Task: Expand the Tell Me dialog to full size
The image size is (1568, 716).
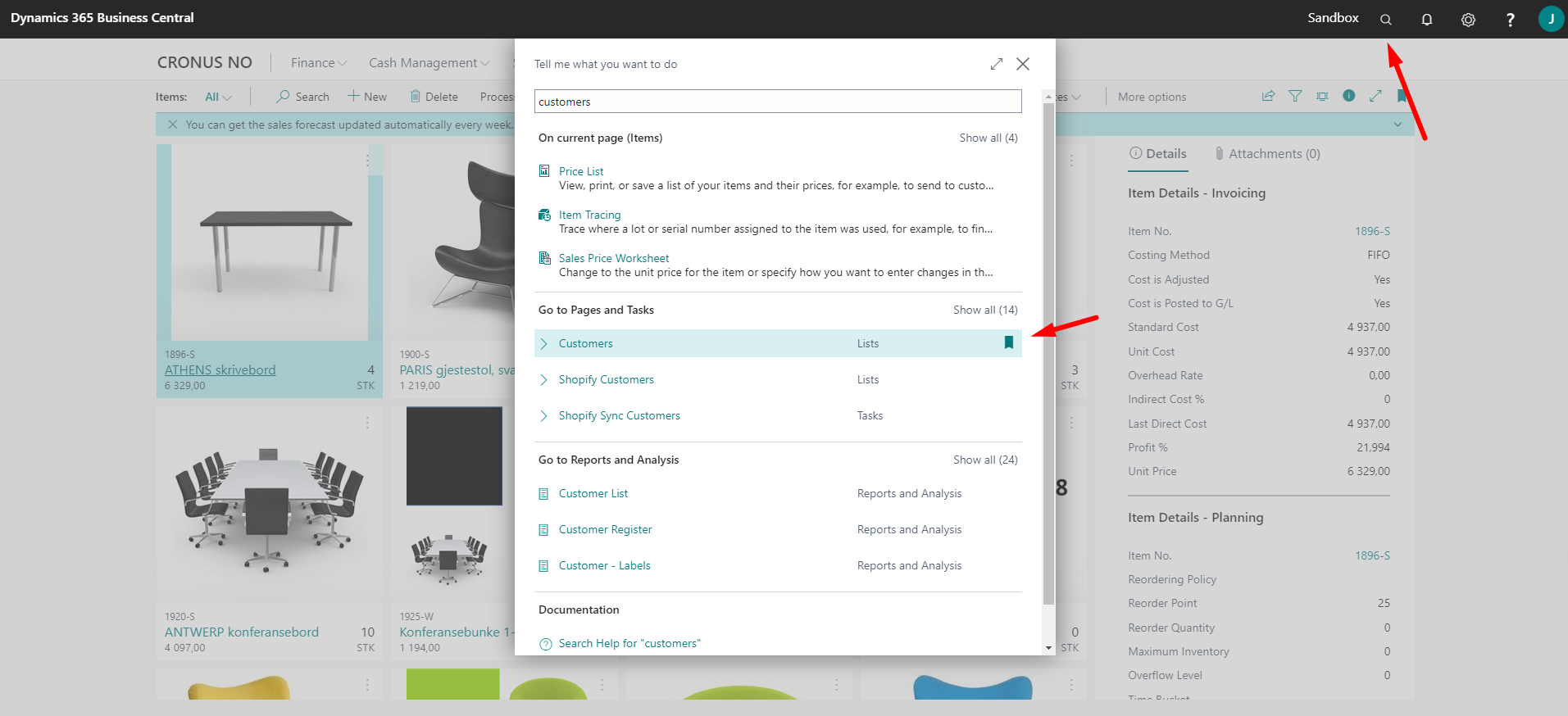Action: [996, 64]
